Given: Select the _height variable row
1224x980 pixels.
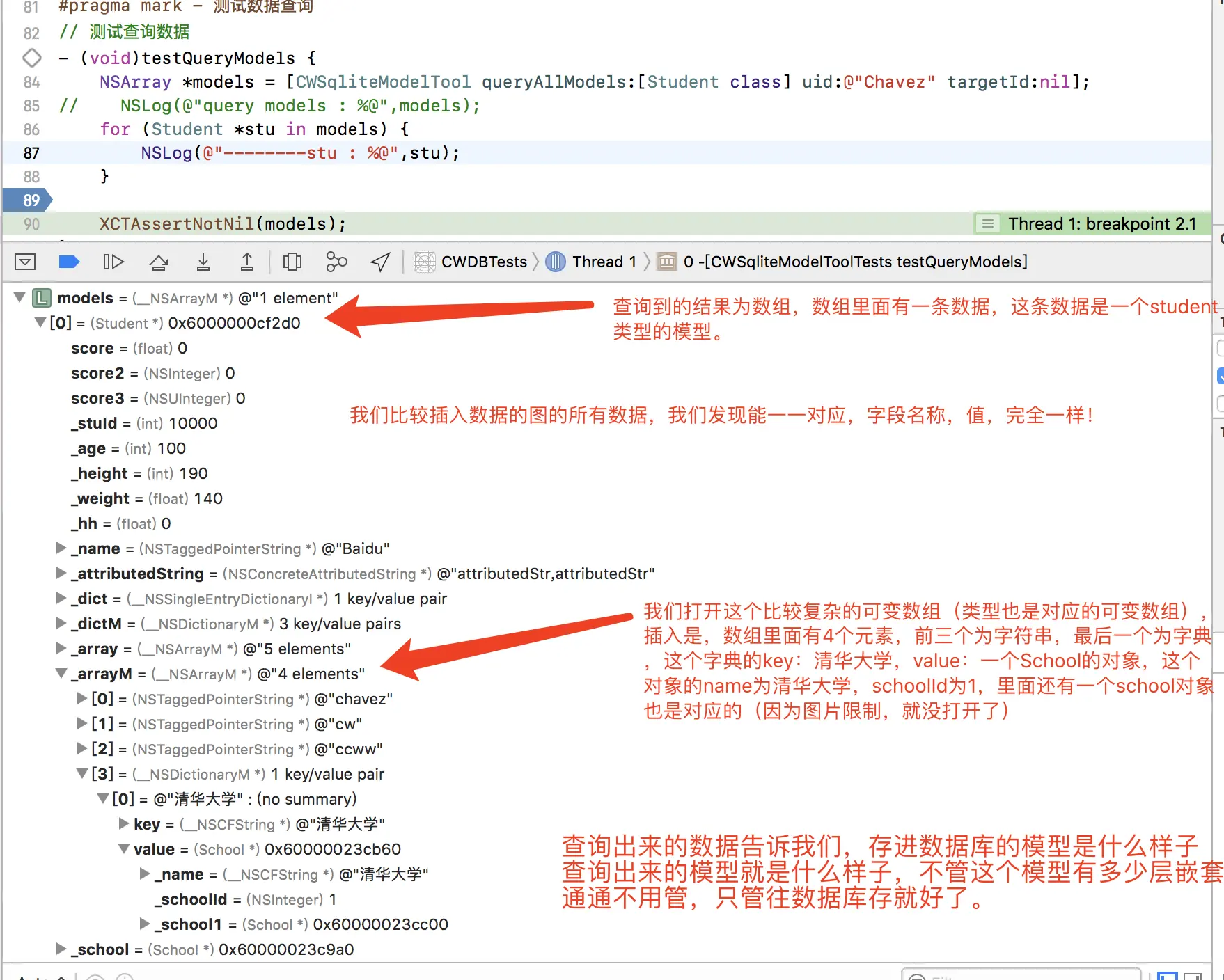Looking at the screenshot, I should (139, 473).
